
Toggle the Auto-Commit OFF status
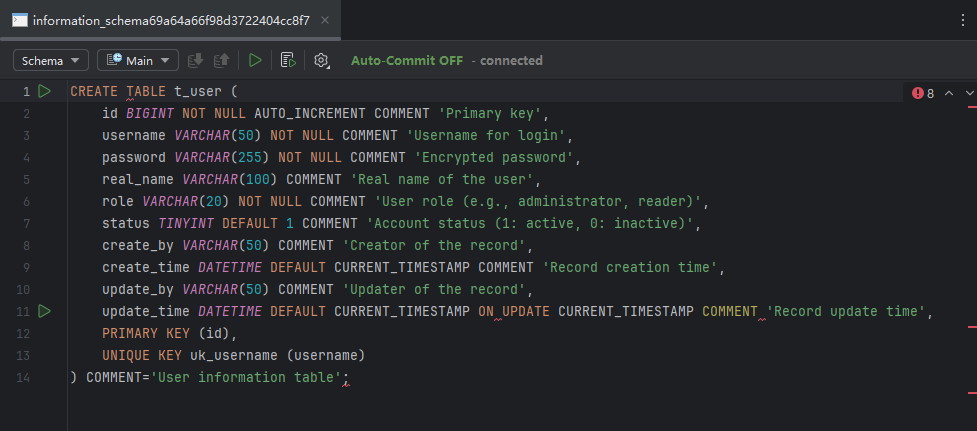click(406, 61)
